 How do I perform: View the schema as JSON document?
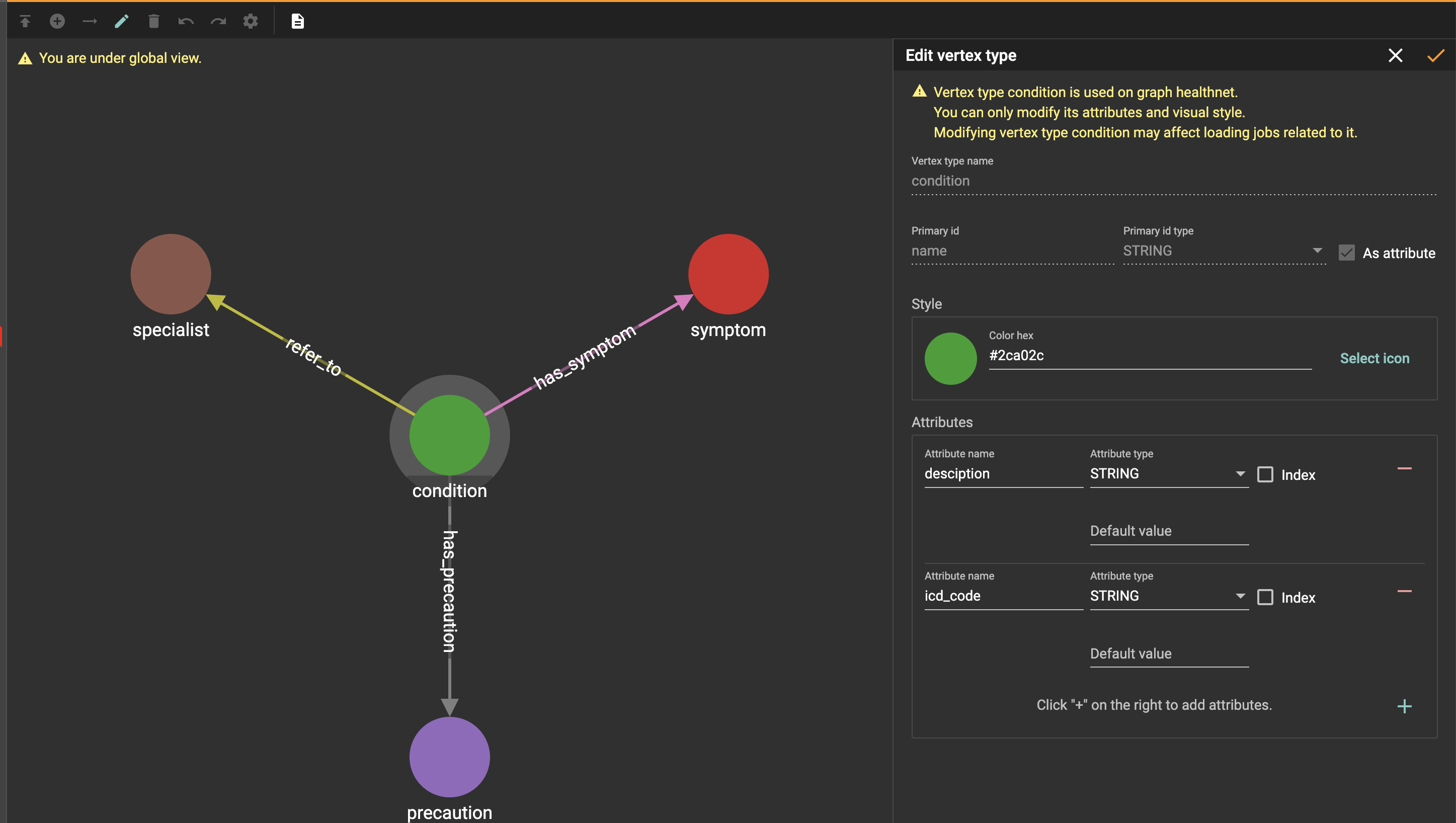tap(297, 21)
